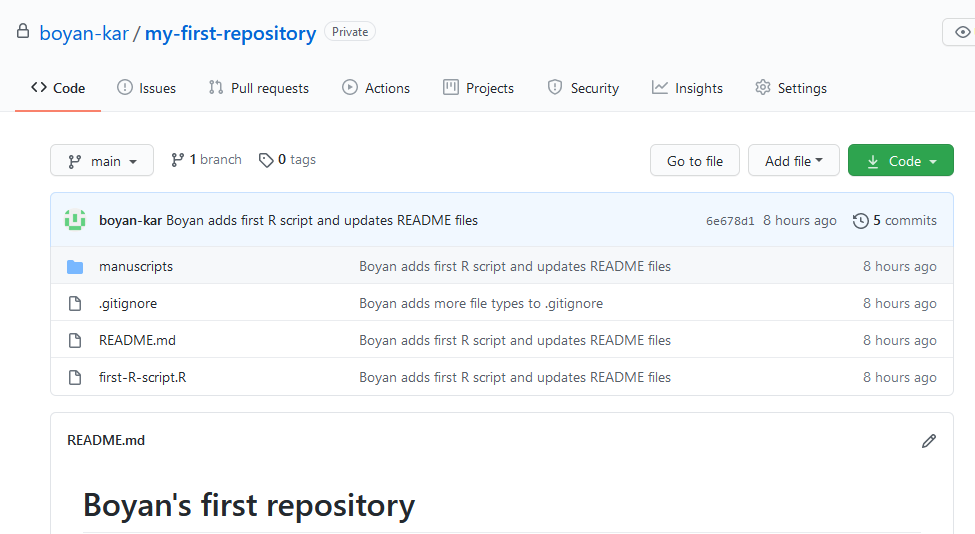Open the .gitignore file
The image size is (975, 534).
click(x=128, y=303)
